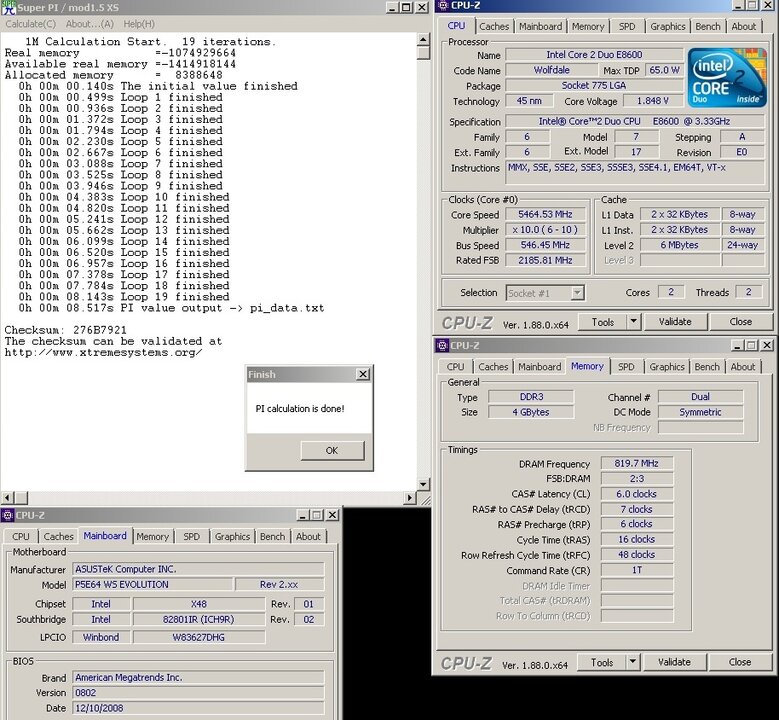Click OK in the Finish dialog
This screenshot has height=720, width=779.
click(x=332, y=450)
